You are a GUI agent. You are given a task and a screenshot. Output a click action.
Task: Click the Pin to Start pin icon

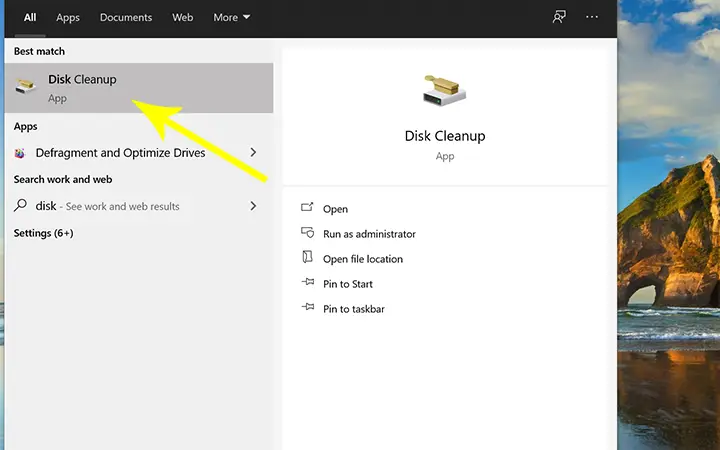pyautogui.click(x=308, y=281)
